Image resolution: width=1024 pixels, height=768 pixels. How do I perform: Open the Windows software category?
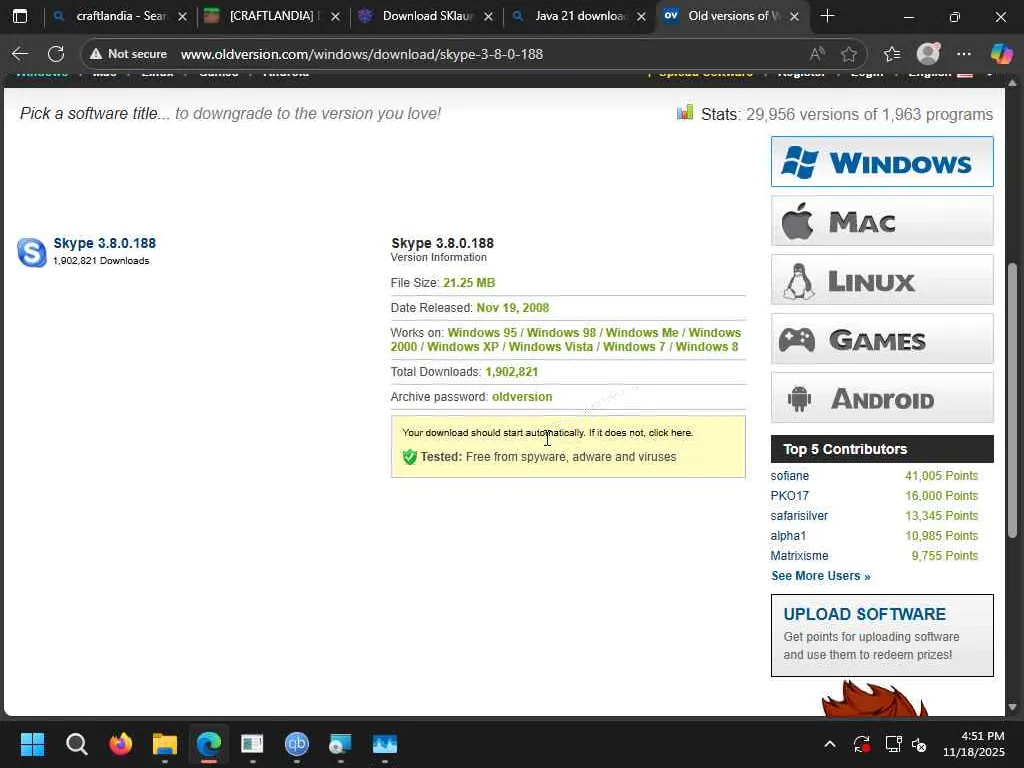click(x=882, y=161)
